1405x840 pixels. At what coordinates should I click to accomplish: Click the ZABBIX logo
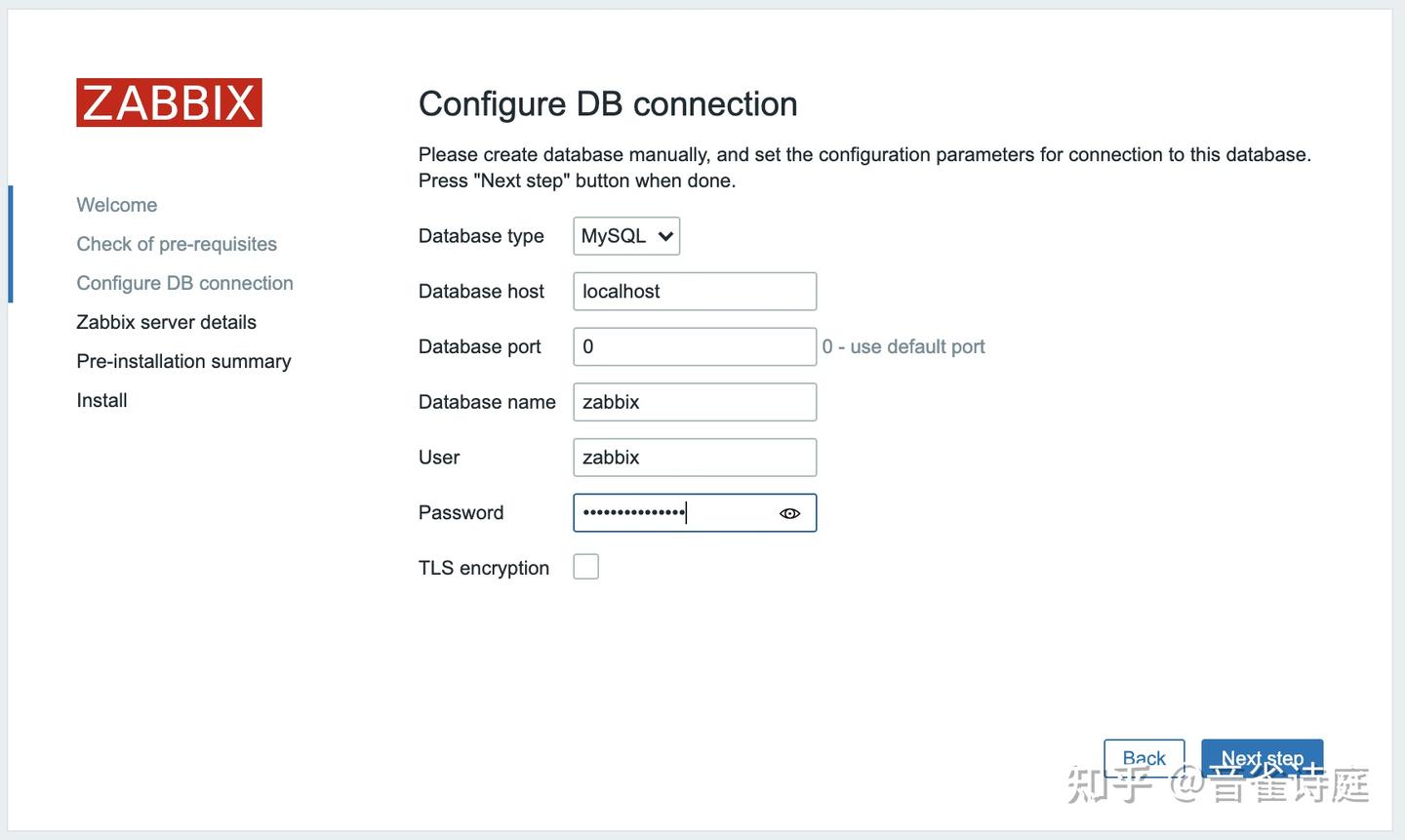coord(168,101)
